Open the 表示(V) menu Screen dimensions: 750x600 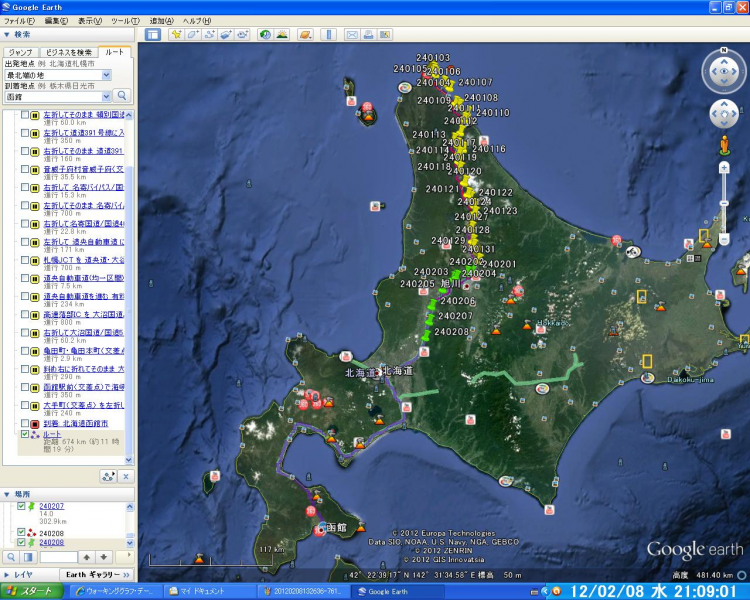(x=90, y=21)
